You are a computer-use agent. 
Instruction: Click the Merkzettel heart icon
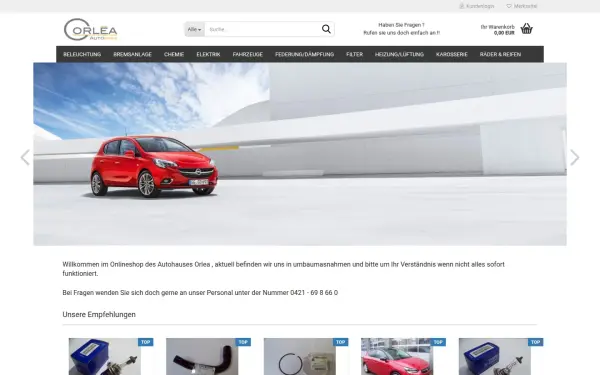click(x=509, y=6)
